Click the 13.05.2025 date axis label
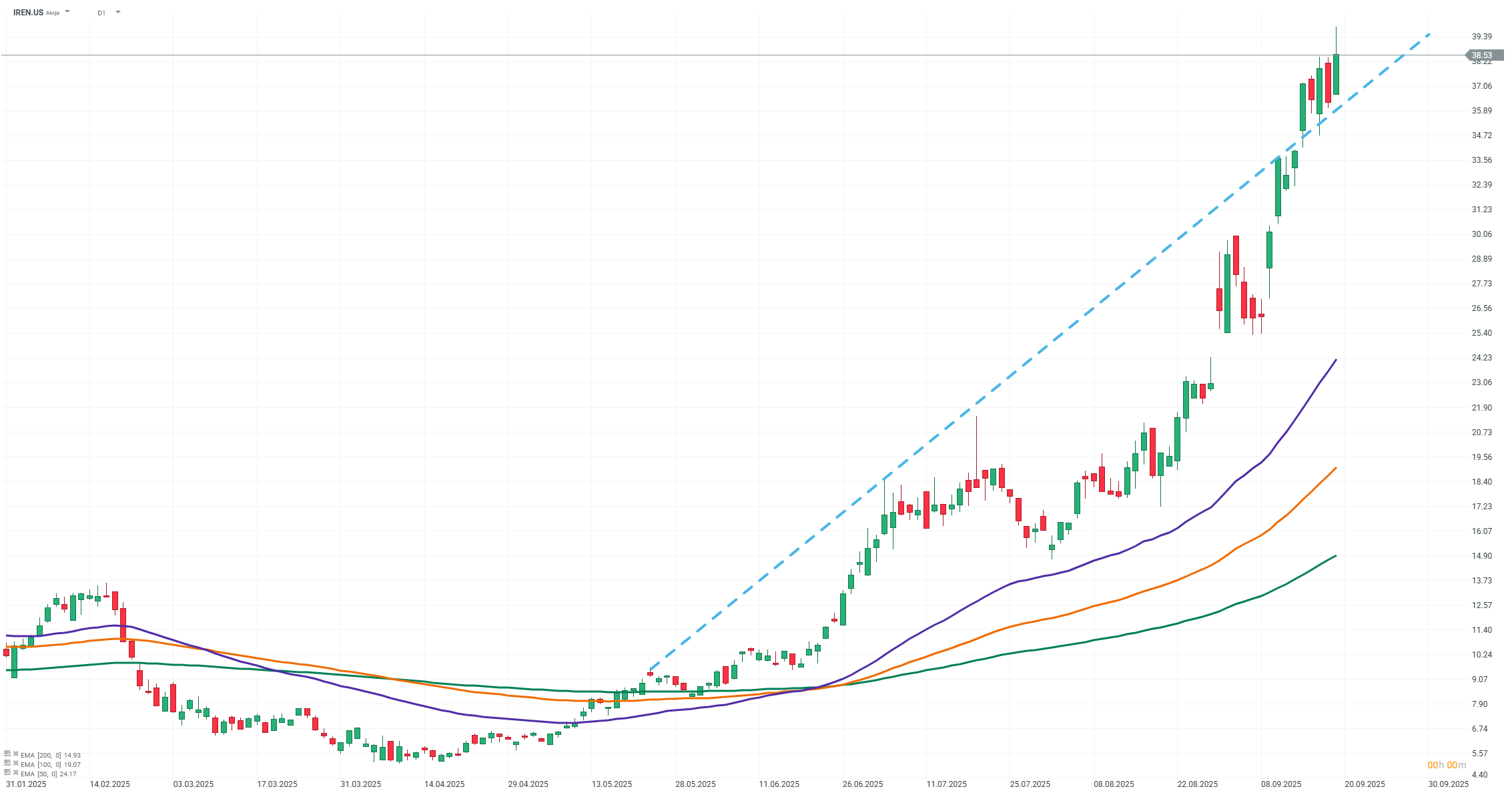Image resolution: width=1512 pixels, height=795 pixels. [x=611, y=784]
